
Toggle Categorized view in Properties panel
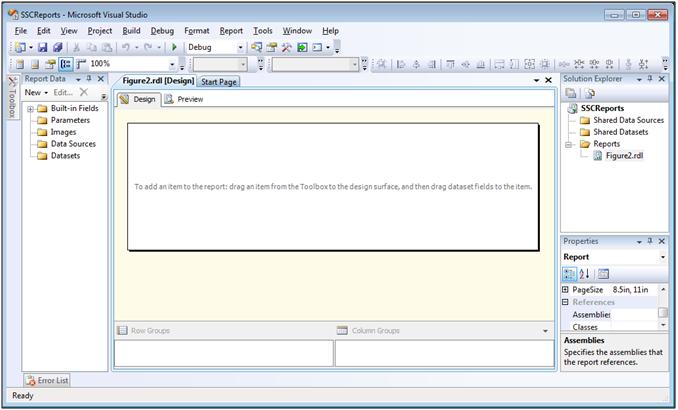569,274
